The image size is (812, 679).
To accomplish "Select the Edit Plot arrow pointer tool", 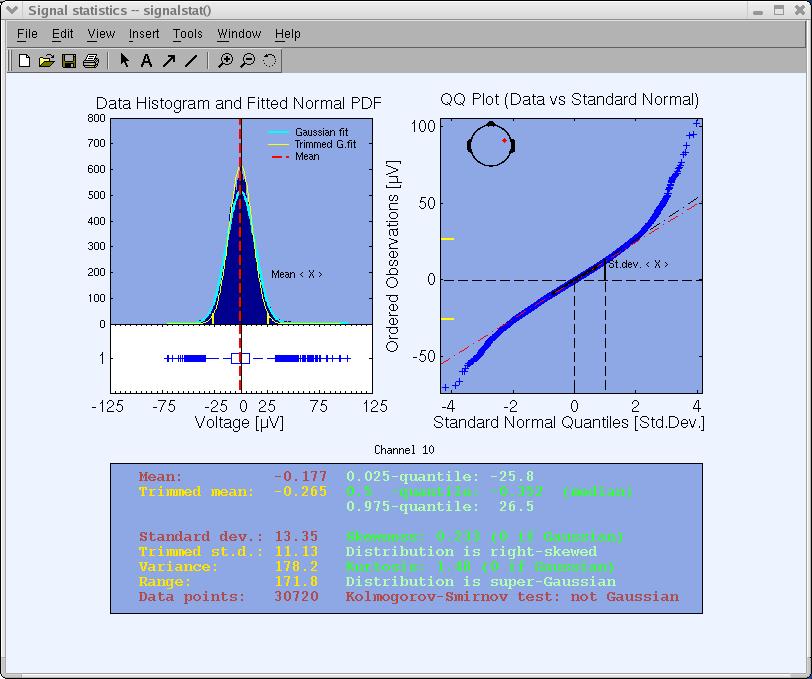I will 125,61.
